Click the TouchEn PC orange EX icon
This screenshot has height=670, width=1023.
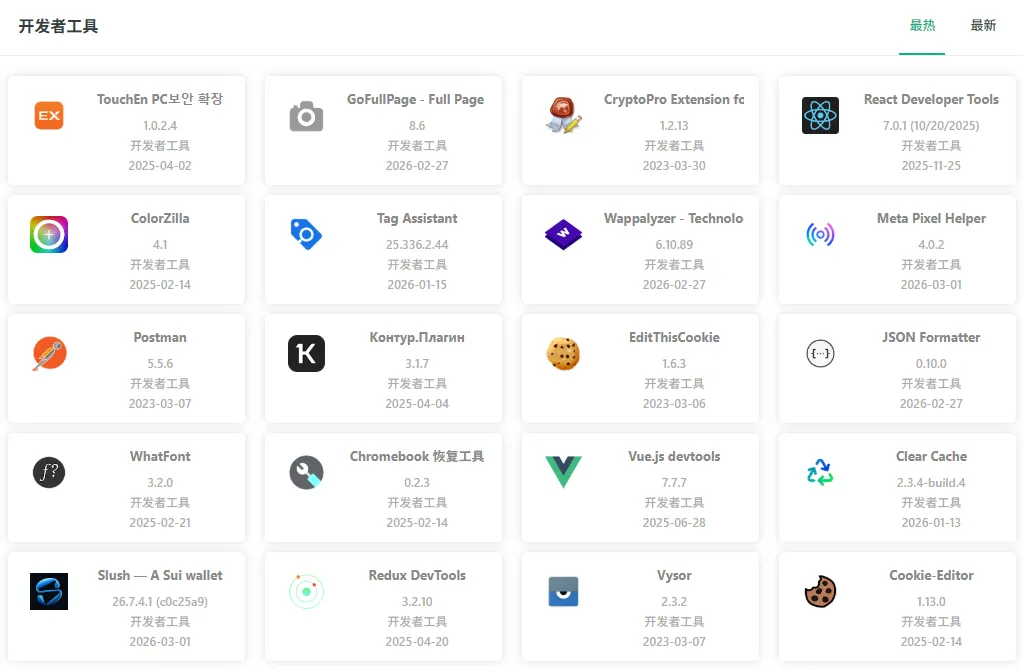[49, 115]
